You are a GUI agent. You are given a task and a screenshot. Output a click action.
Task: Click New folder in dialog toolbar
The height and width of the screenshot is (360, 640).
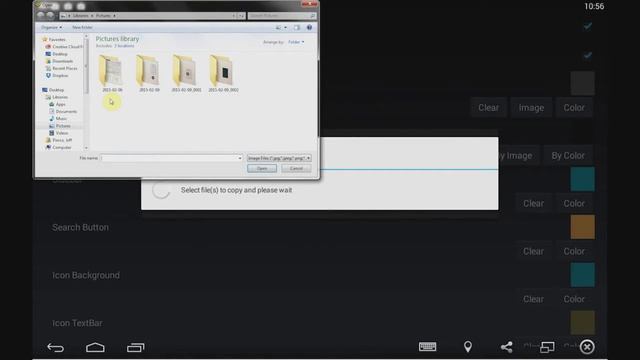82,27
